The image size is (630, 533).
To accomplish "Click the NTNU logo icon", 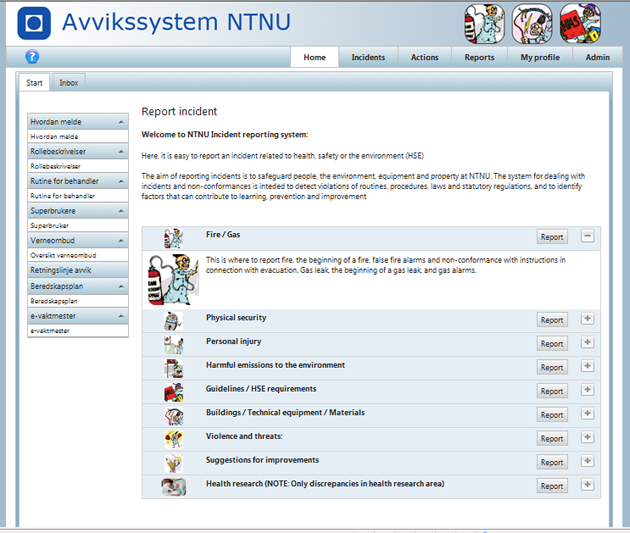I will tap(34, 23).
